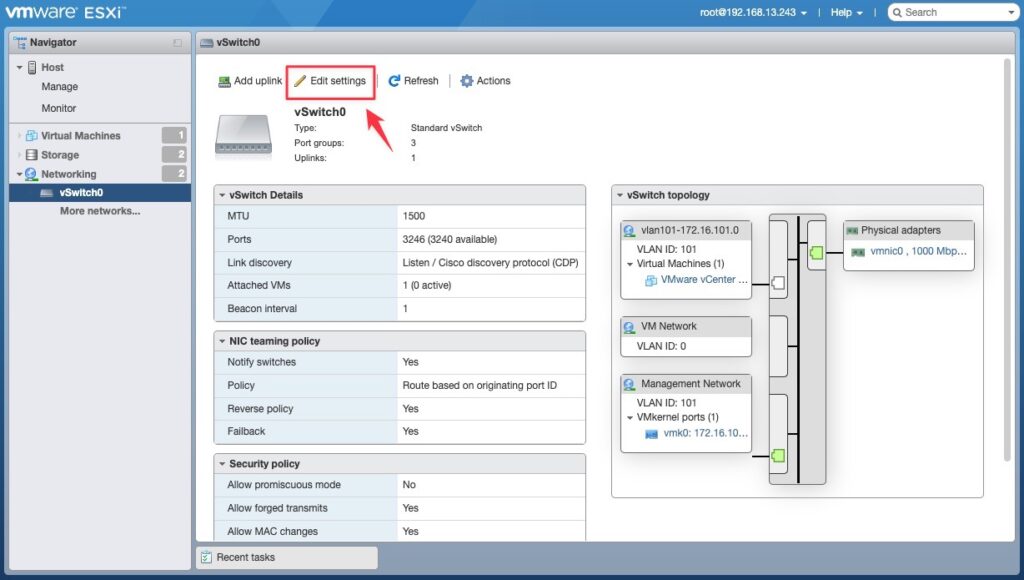Expand the Storage tree node
The width and height of the screenshot is (1024, 580).
coord(20,155)
